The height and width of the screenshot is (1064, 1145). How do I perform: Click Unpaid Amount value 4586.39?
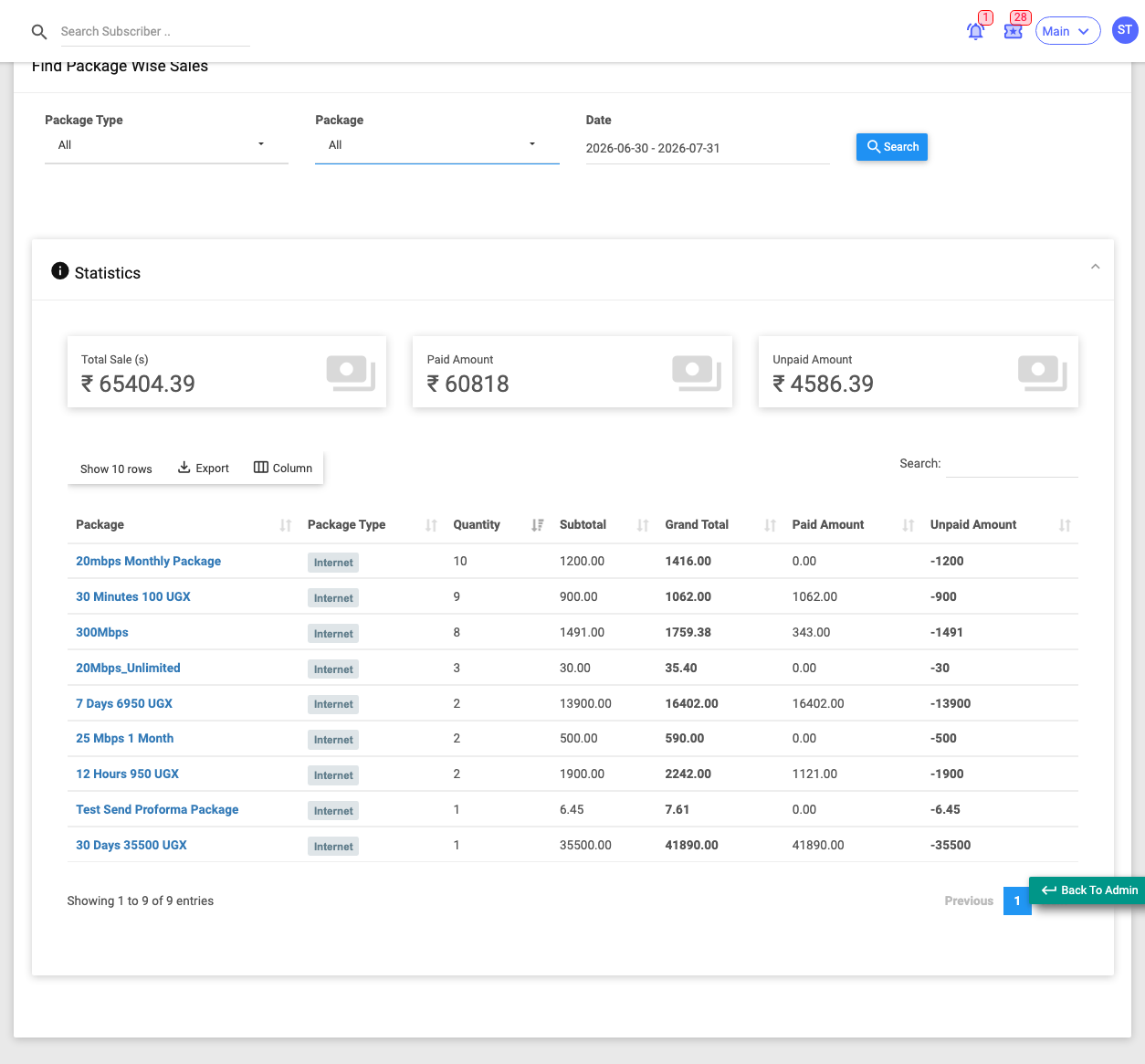coord(824,384)
